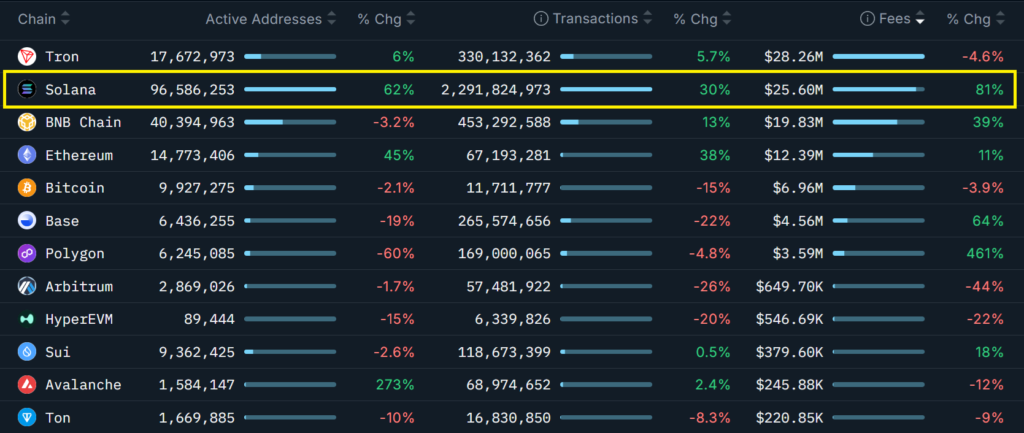Screen dimensions: 1024x433
Task: Click the Polygon logo icon
Action: (x=27, y=254)
